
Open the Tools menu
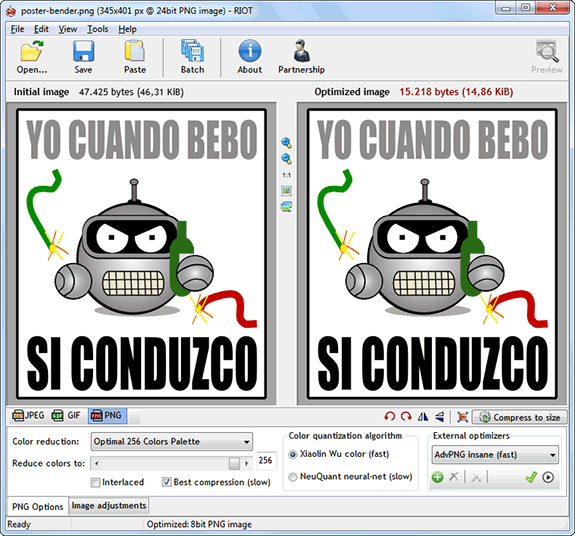click(x=98, y=29)
